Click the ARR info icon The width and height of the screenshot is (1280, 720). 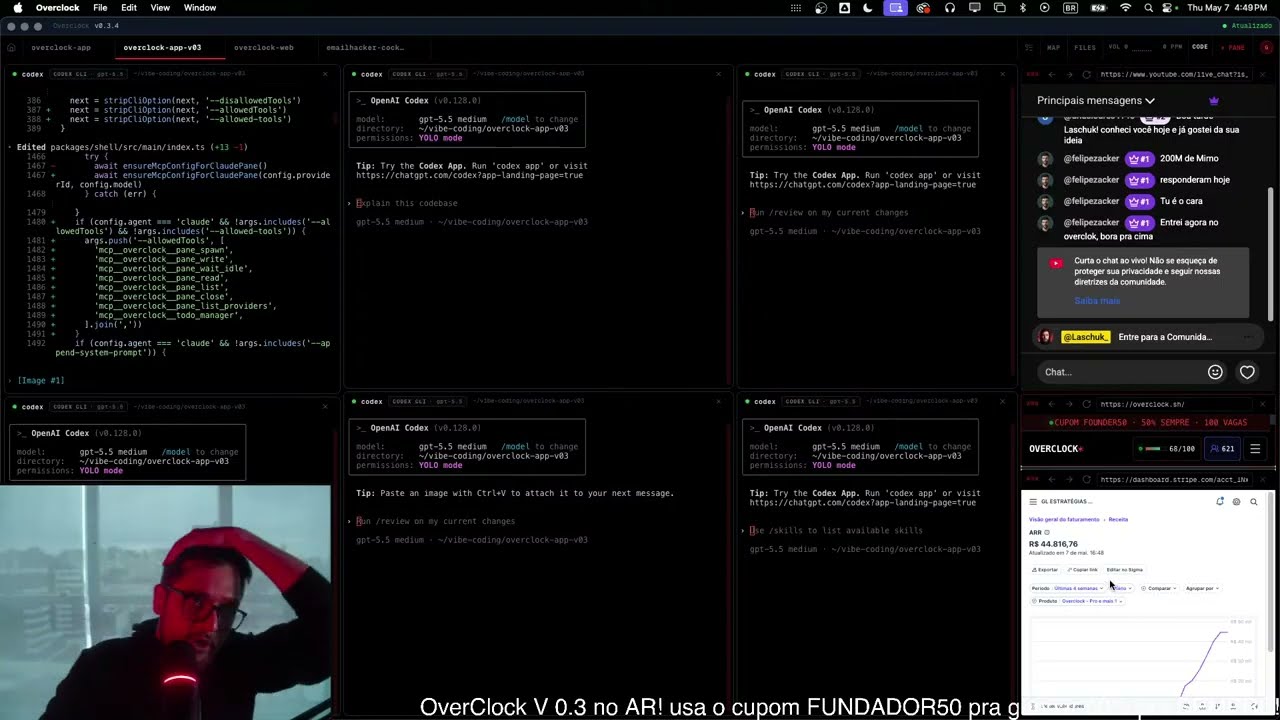(1047, 532)
